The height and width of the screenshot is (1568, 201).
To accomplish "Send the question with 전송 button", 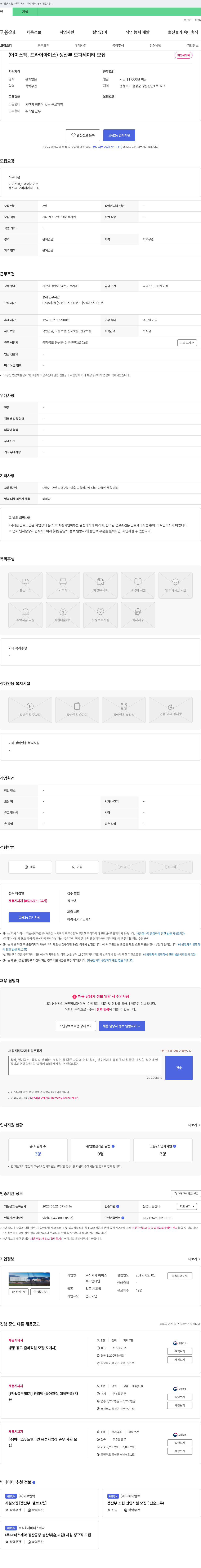I will coord(179,1068).
